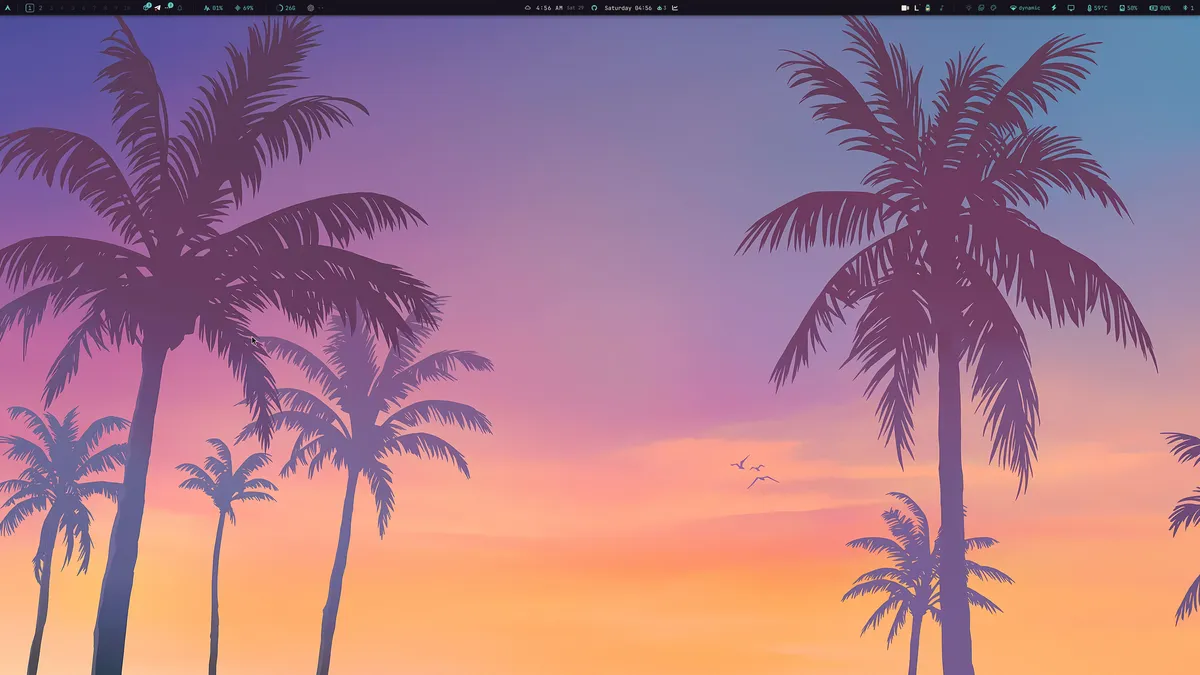
Task: Open the GitHub icon in the bar
Action: pyautogui.click(x=594, y=8)
